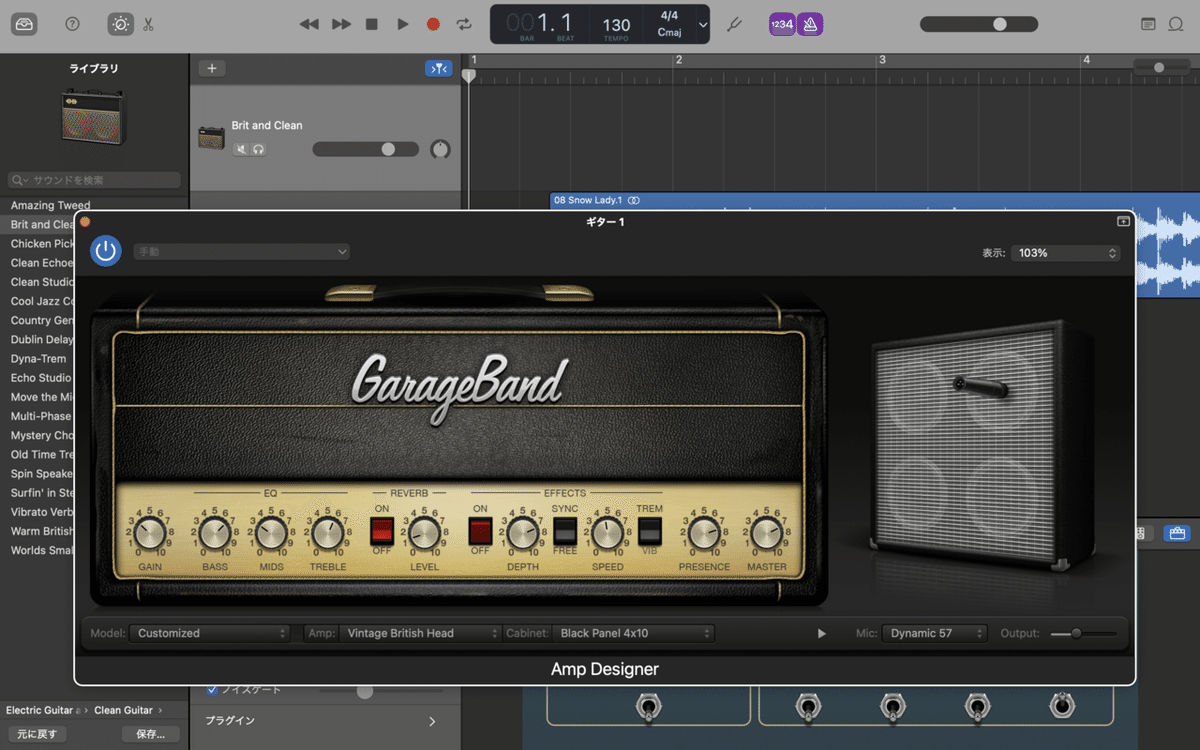Toggle the EFFECTS on/off switch
Viewport: 1200px width, 750px height.
(480, 531)
